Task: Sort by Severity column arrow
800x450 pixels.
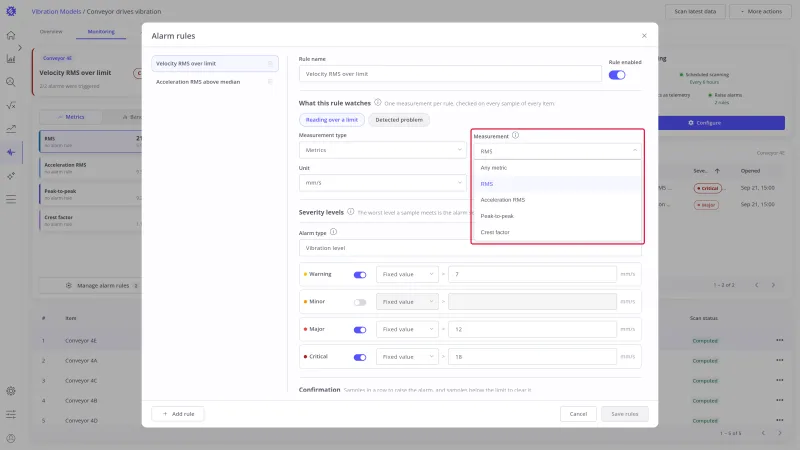Action: (717, 171)
